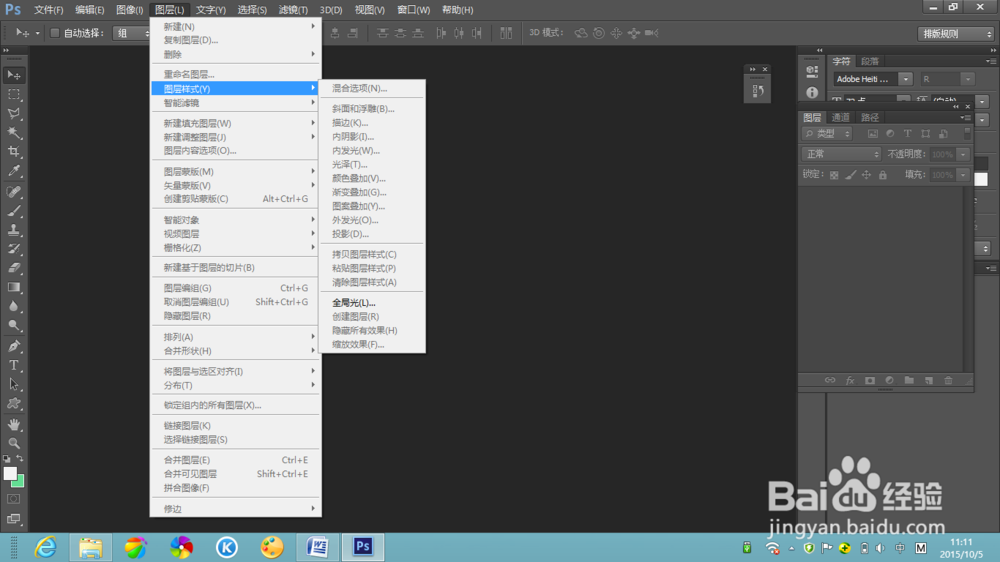Select the Magic Wand tool

pos(13,133)
